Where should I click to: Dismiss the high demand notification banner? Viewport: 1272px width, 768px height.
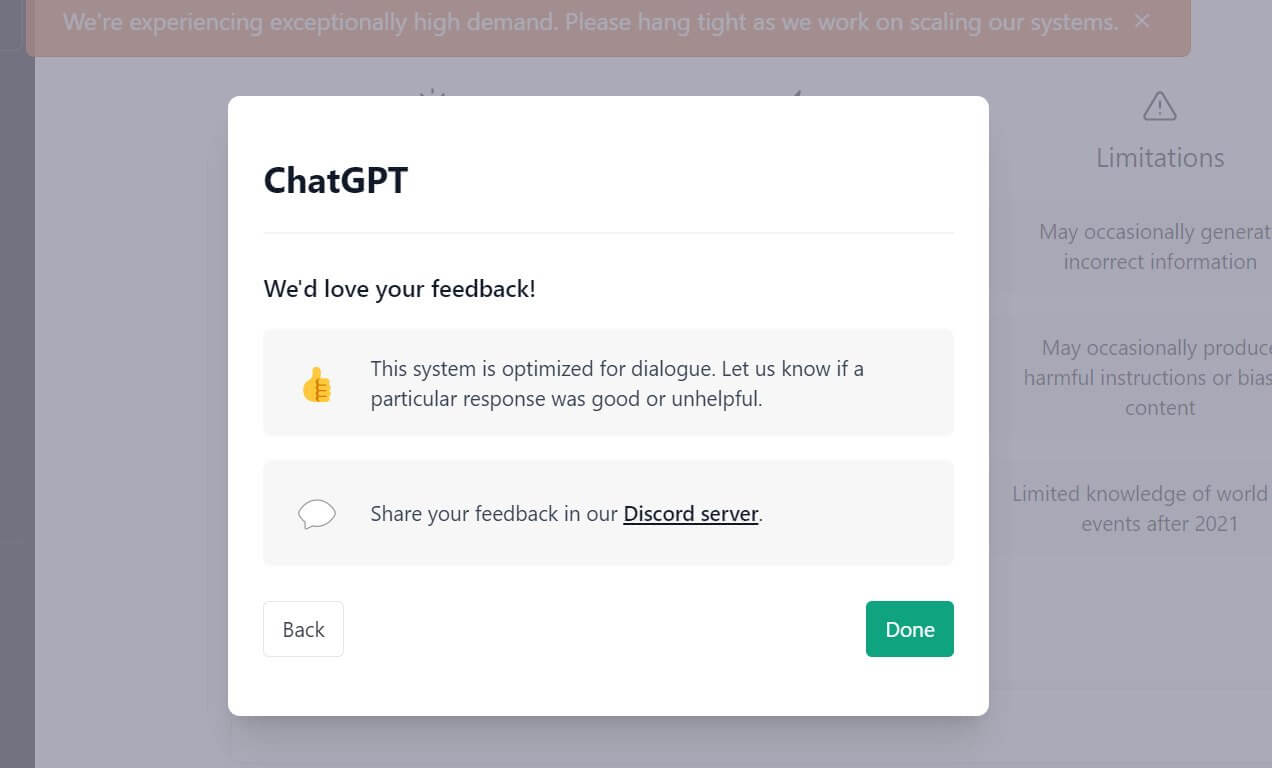tap(1142, 21)
